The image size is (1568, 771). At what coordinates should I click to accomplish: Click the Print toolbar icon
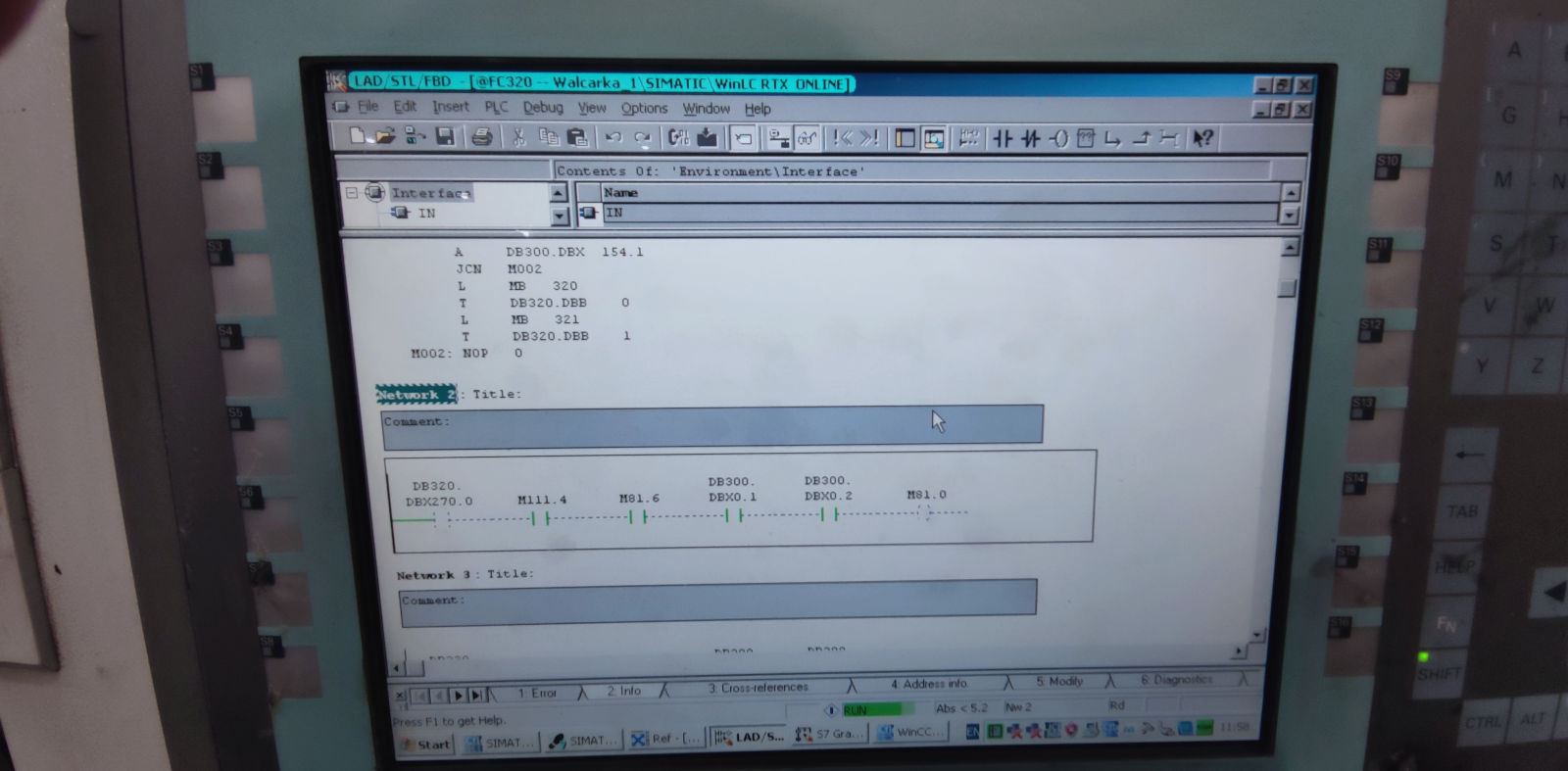(481, 137)
